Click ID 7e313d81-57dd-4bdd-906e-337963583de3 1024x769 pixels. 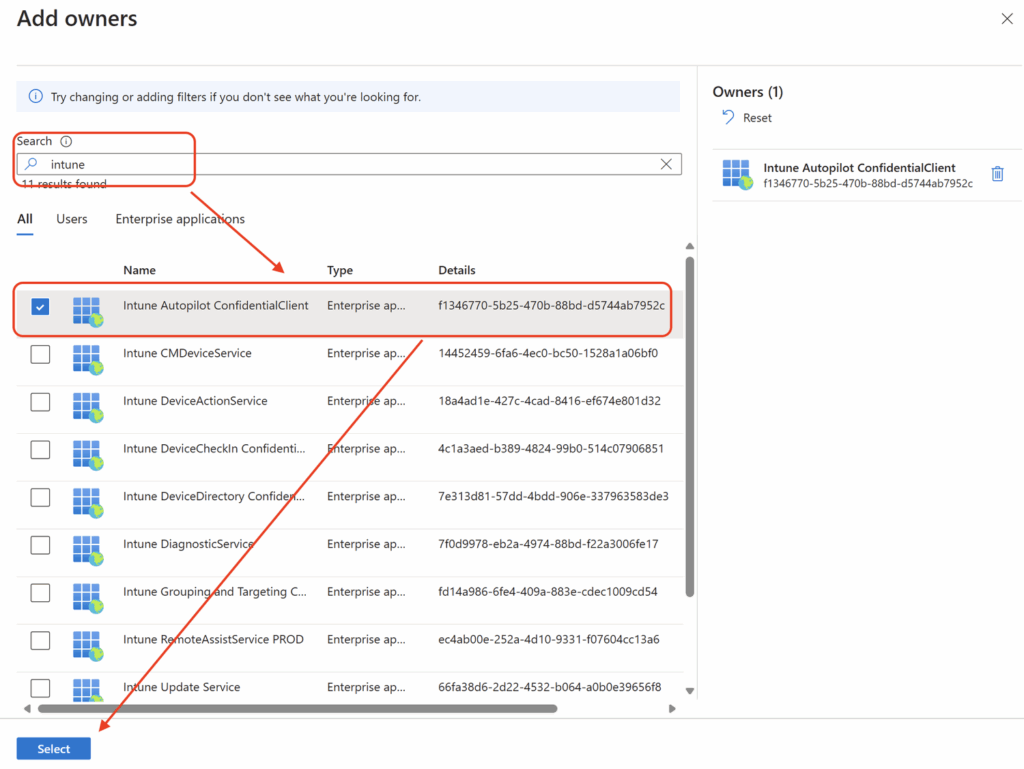pos(553,496)
